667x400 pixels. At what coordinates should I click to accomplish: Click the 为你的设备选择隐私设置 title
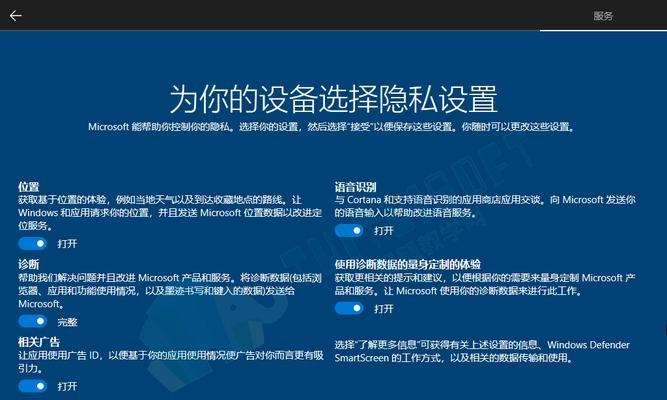(x=334, y=99)
